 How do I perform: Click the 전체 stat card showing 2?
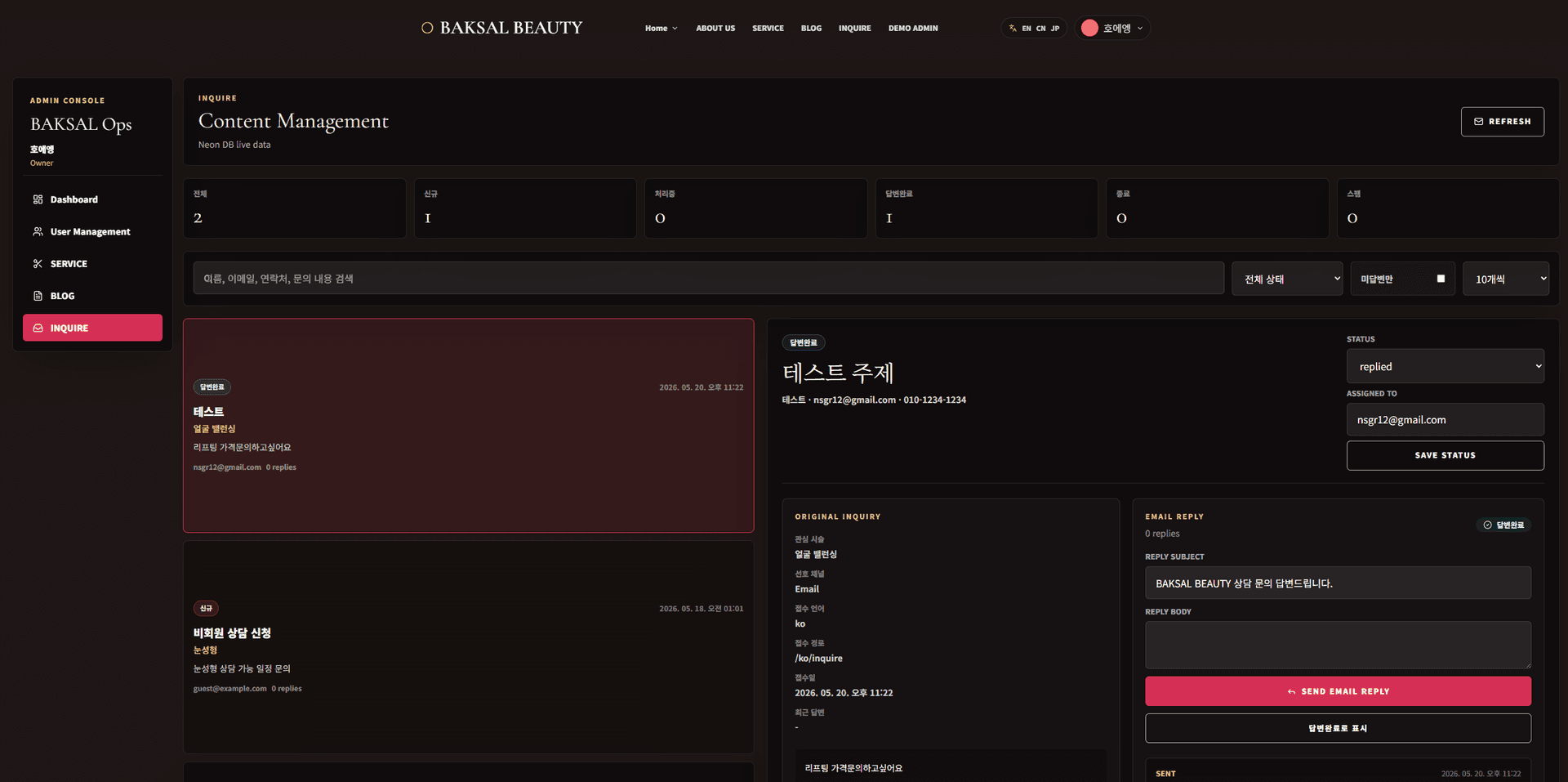coord(295,208)
